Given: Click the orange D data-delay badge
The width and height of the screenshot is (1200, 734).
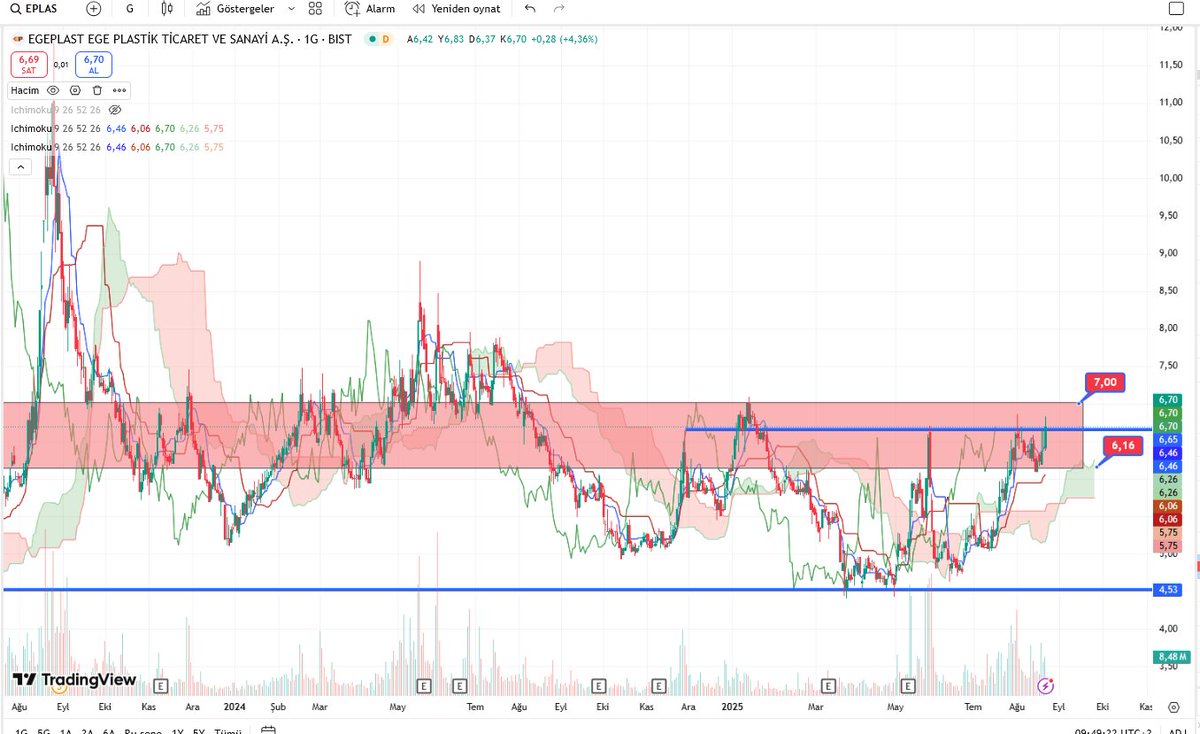Looking at the screenshot, I should click(x=385, y=39).
